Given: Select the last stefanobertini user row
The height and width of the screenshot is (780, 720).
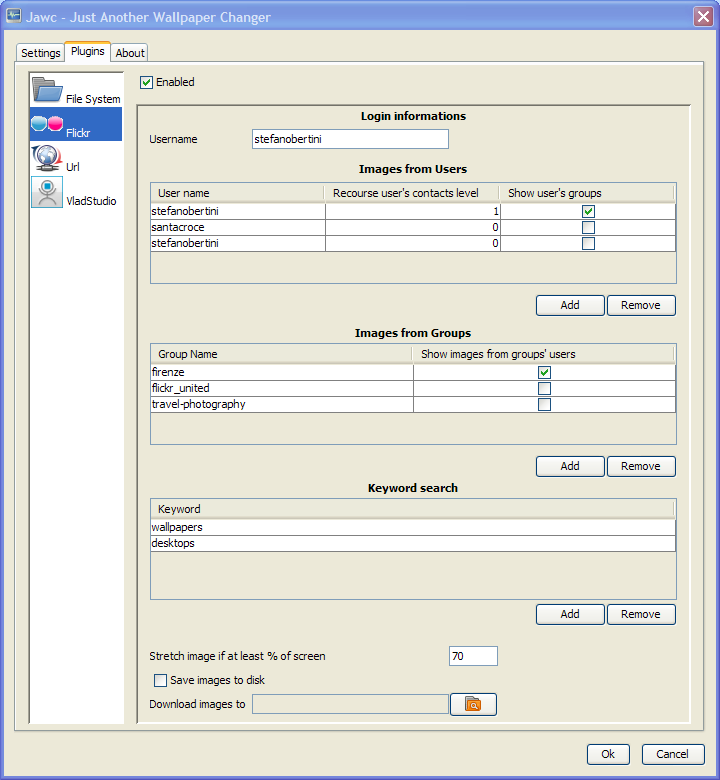Looking at the screenshot, I should click(x=413, y=243).
